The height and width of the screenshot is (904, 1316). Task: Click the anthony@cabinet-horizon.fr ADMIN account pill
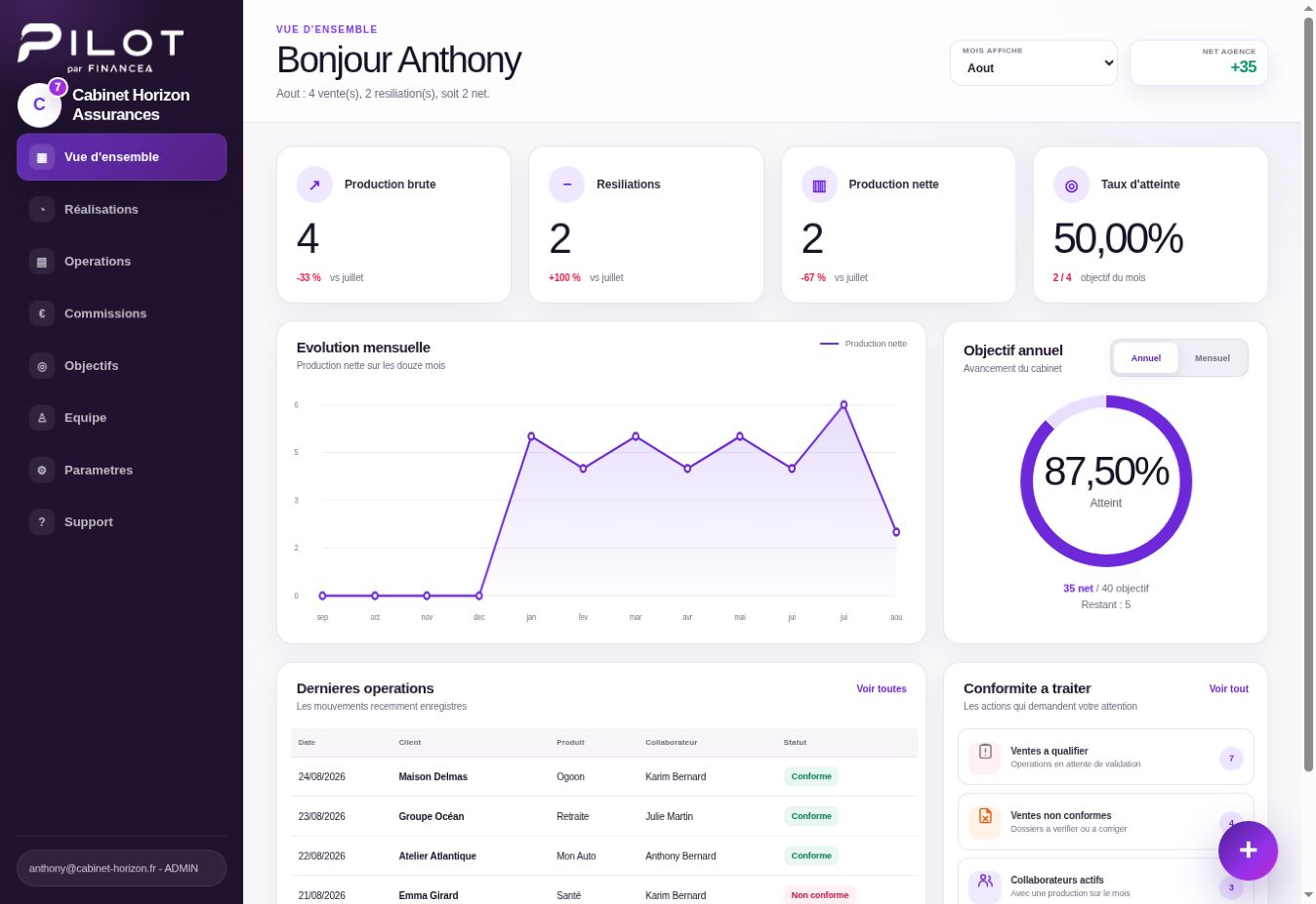point(122,868)
